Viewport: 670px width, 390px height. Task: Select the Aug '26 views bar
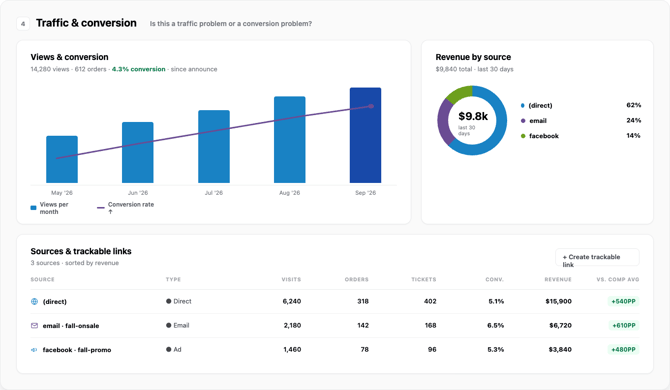point(290,140)
